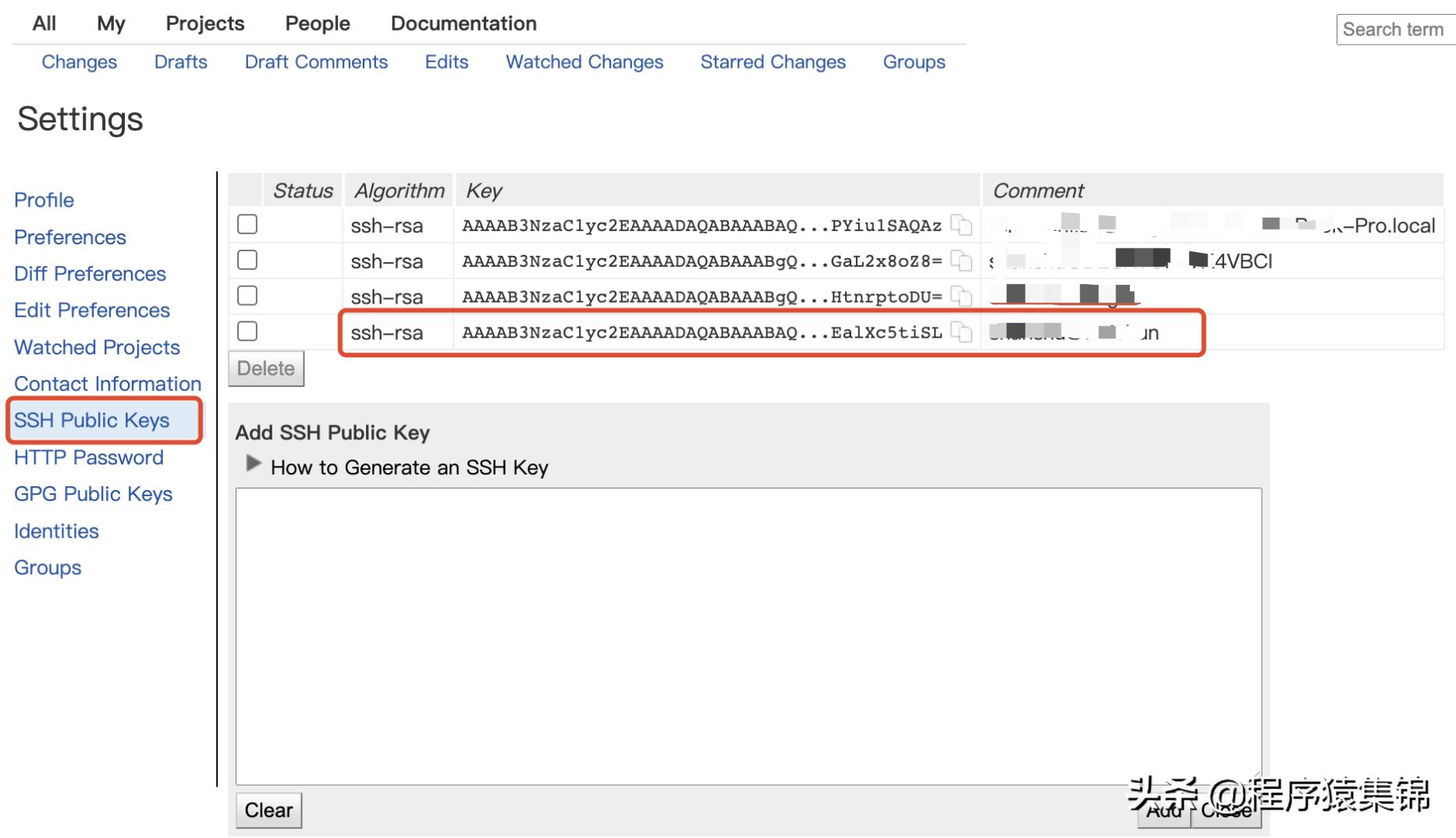Copy the key ending in GaL2x8oZ8=
Image resolution: width=1456 pixels, height=838 pixels.
963,261
